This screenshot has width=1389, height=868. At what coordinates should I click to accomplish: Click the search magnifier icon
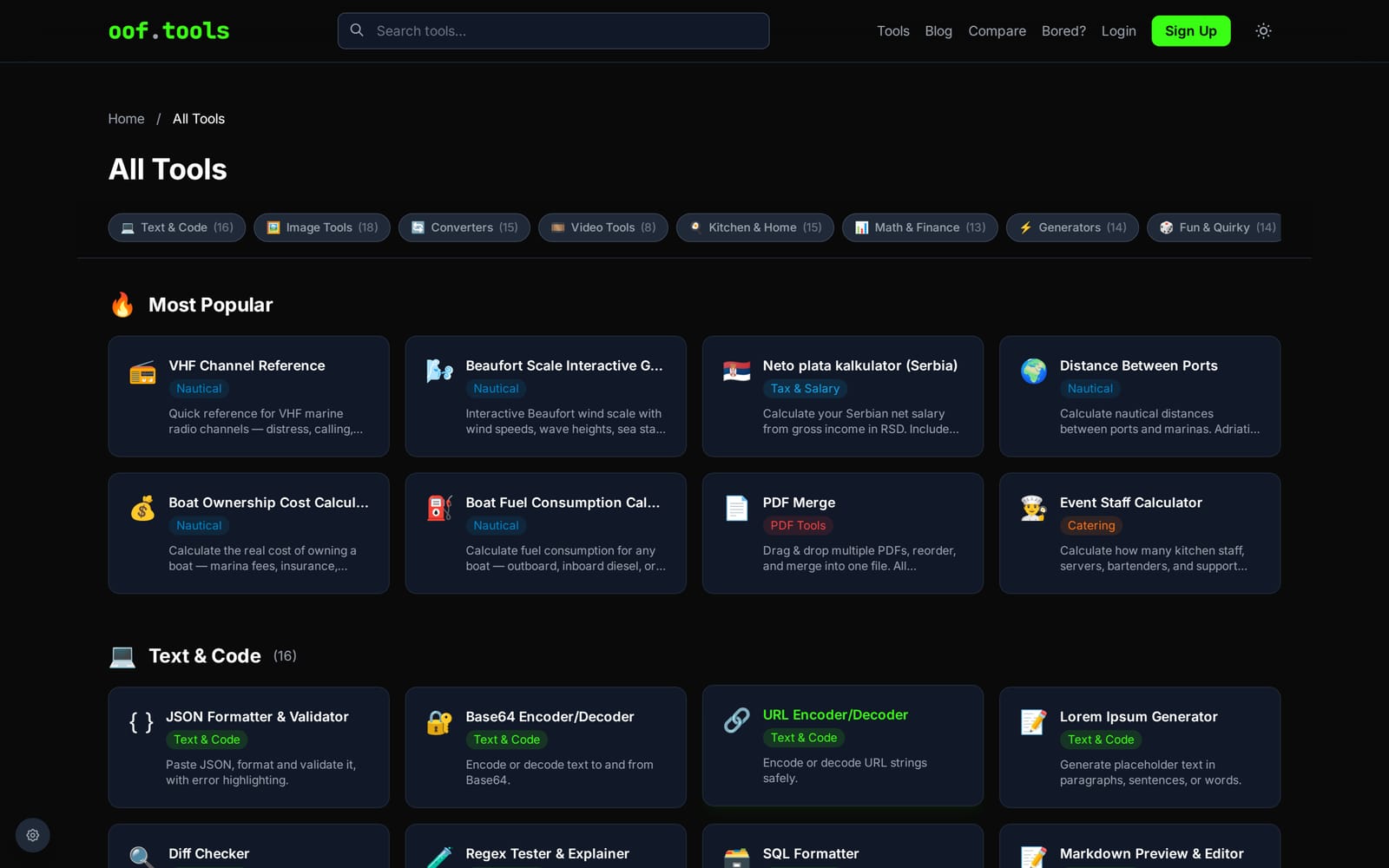[357, 30]
